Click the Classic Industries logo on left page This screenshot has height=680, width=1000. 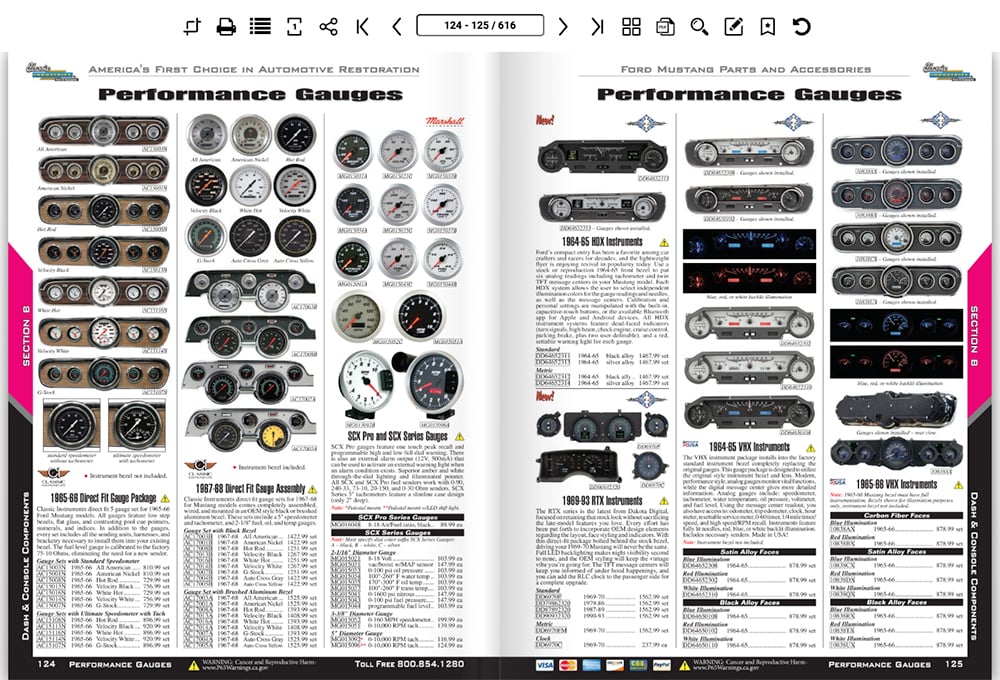pos(52,71)
